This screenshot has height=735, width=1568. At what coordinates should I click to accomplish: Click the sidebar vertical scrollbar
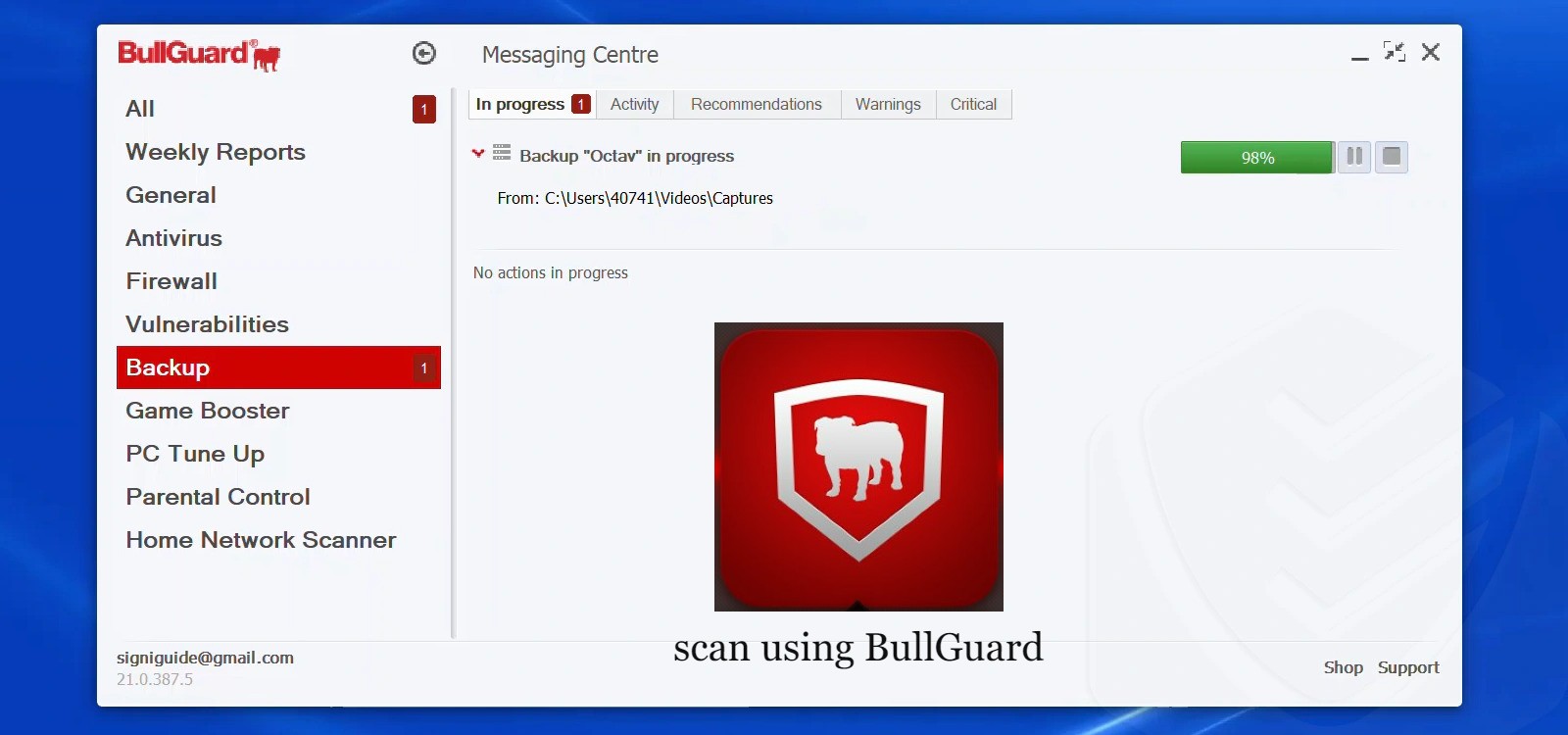453,363
